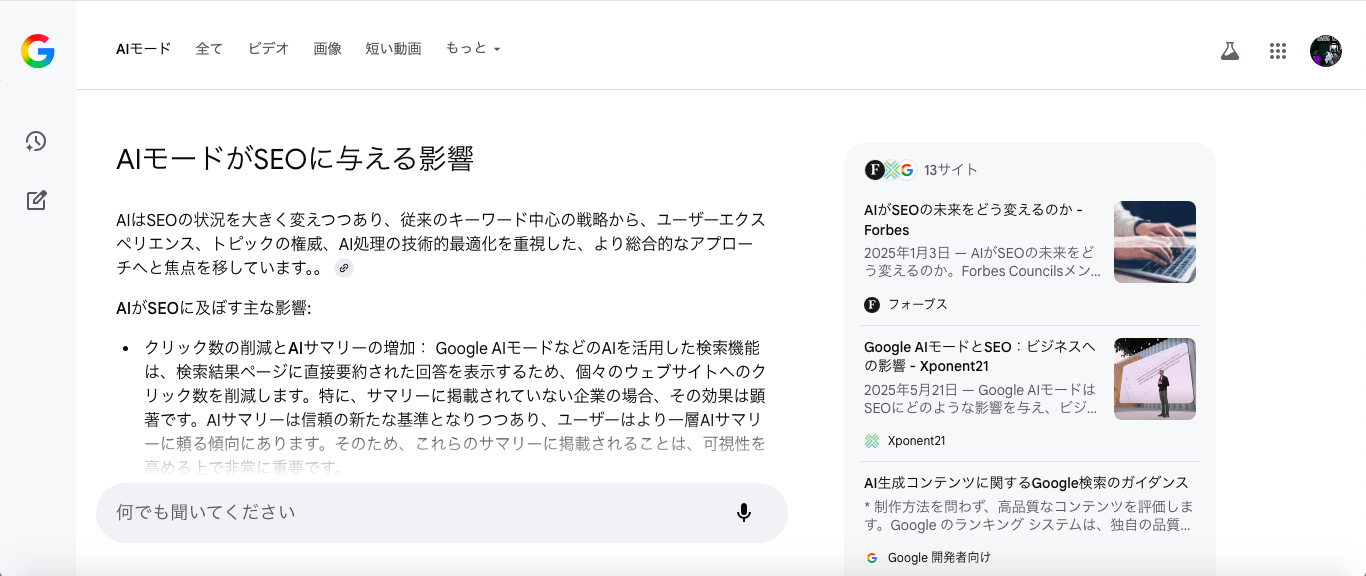Start a new search with the pencil icon
1366x576 pixels.
(36, 200)
